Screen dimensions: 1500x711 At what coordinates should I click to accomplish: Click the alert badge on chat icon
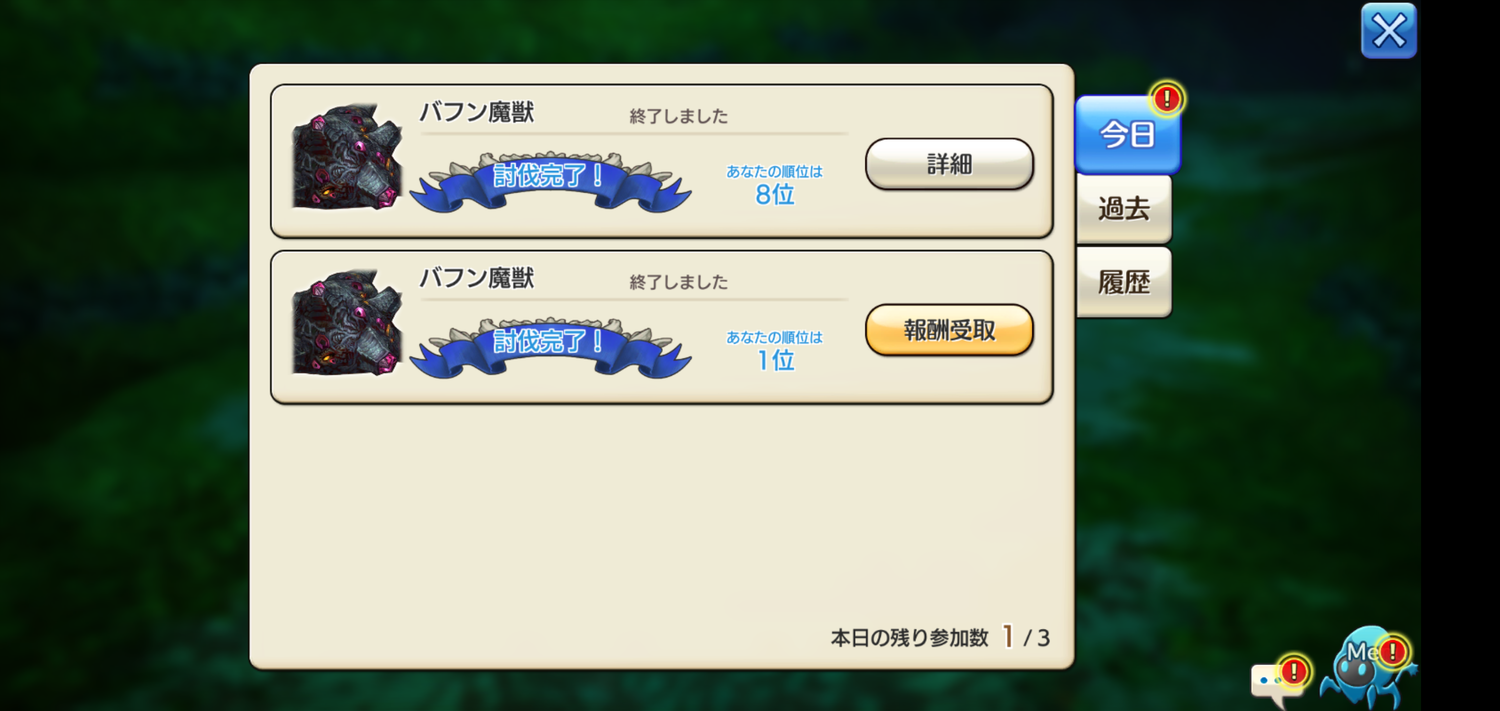(1294, 670)
